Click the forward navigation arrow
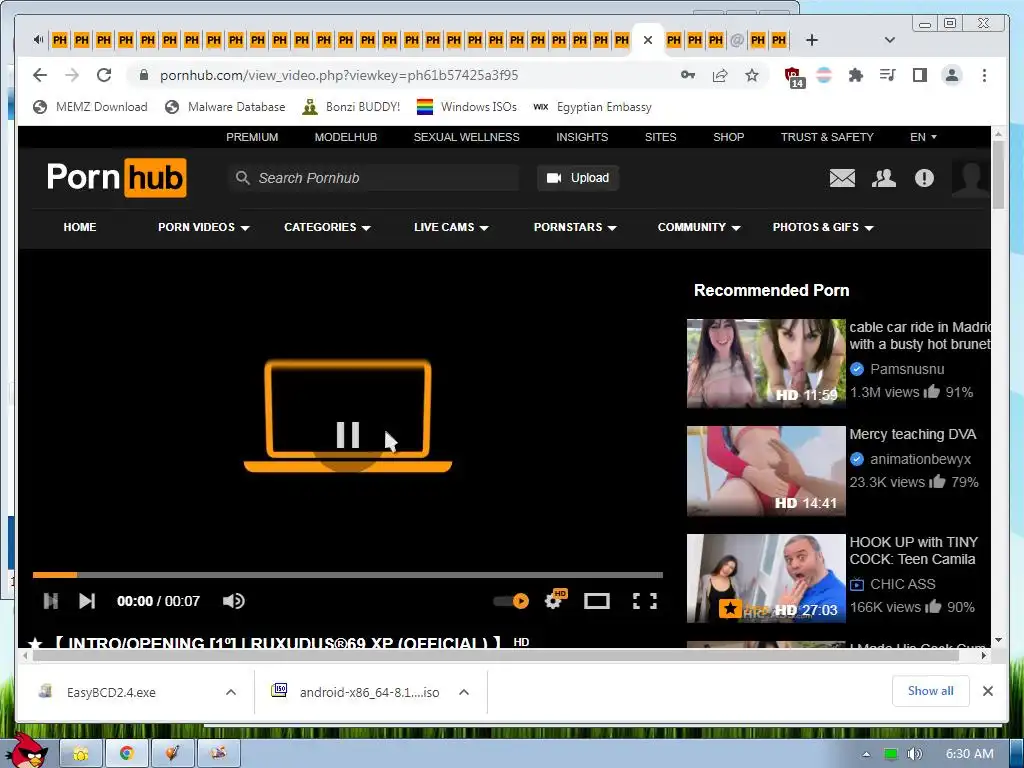Screen dimensions: 1024x768 point(72,75)
